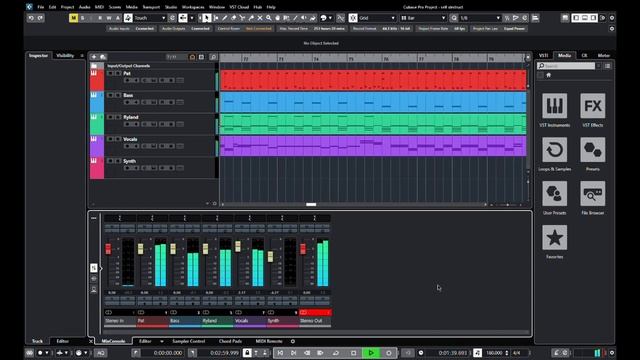Image resolution: width=640 pixels, height=360 pixels.
Task: Click the Audio Inputs status item
Action: 131,29
